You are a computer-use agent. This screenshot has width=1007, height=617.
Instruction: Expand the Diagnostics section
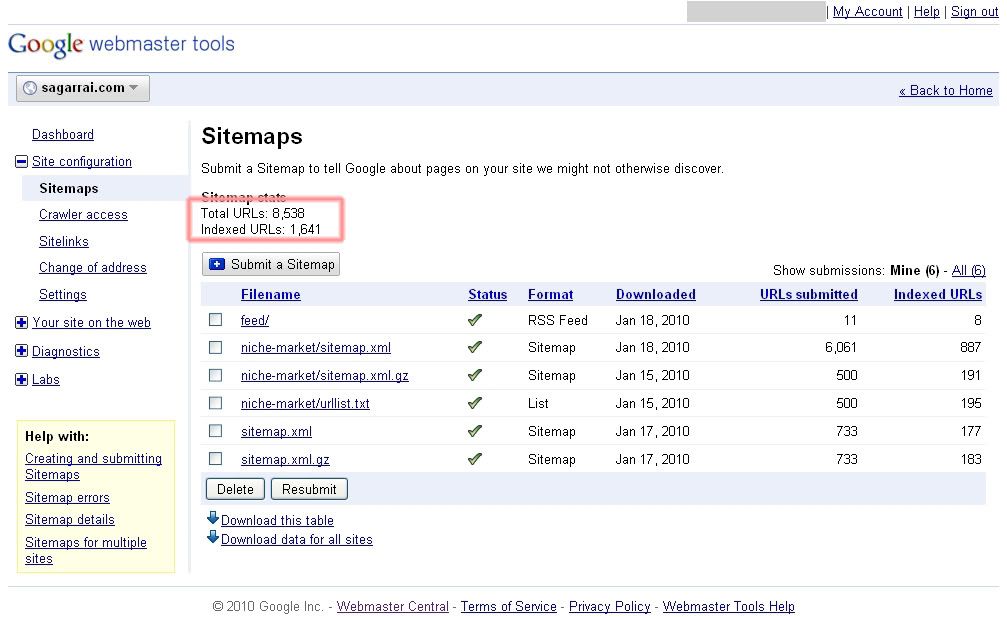coord(22,352)
